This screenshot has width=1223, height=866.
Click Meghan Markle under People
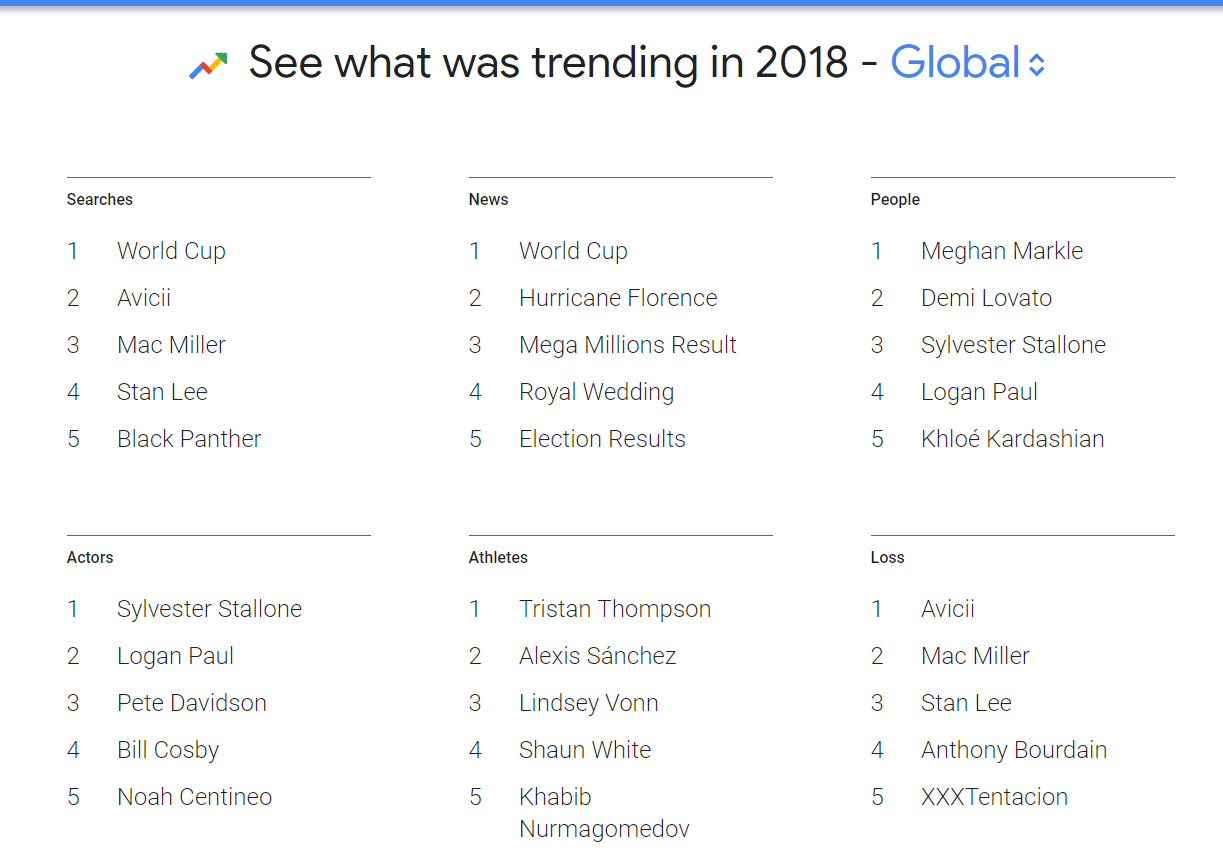pos(1002,251)
